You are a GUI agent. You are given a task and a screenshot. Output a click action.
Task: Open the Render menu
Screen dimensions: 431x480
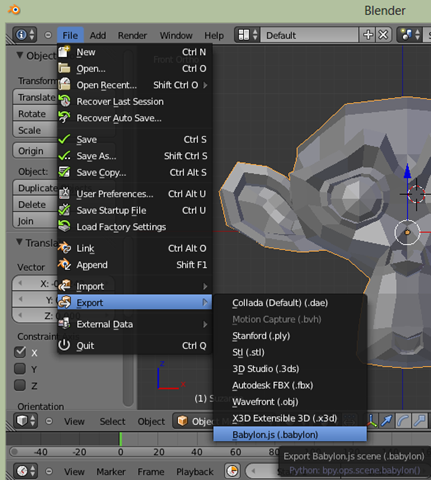tap(132, 35)
